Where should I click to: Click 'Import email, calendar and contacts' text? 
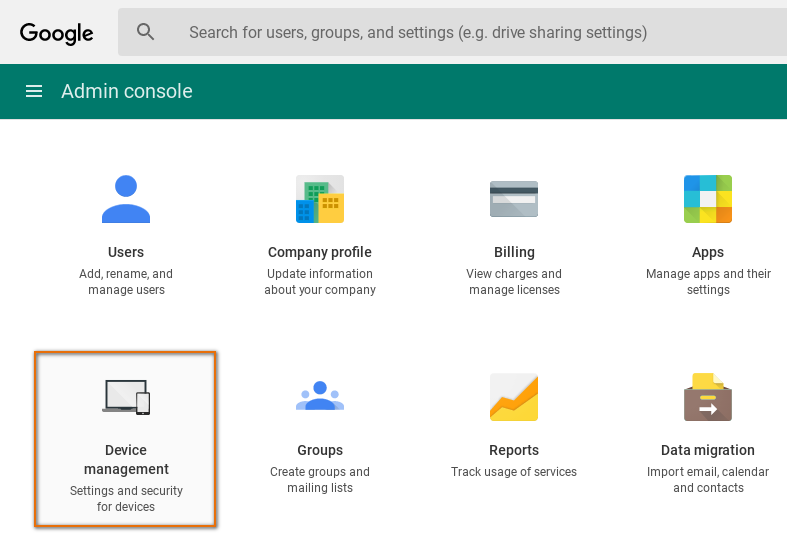(x=708, y=480)
